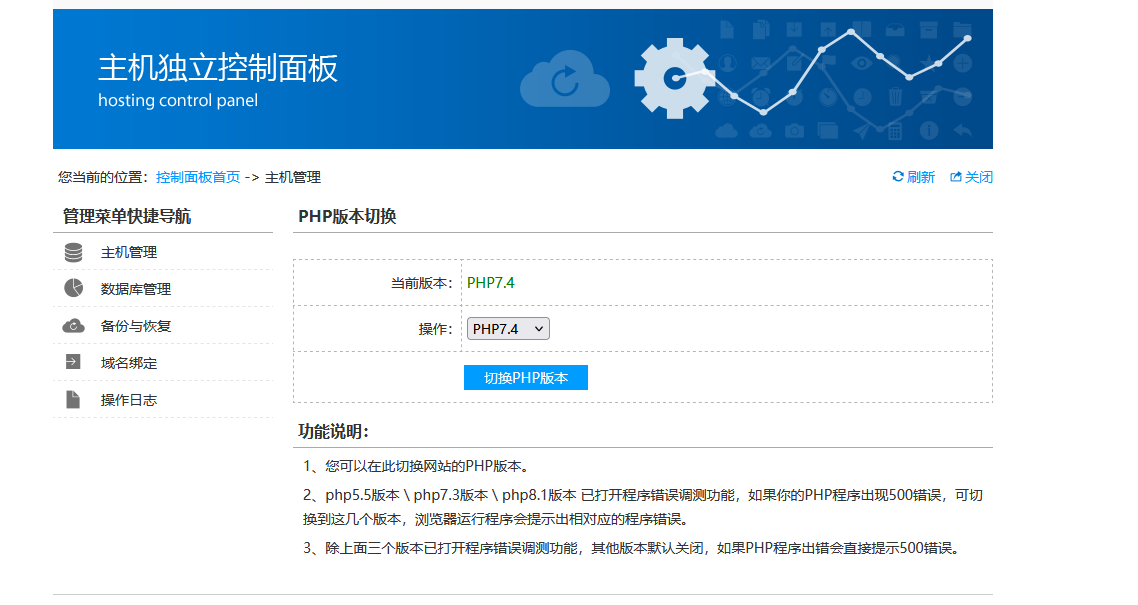
Task: Click the 备份与恢复 cloud icon
Action: coord(73,326)
